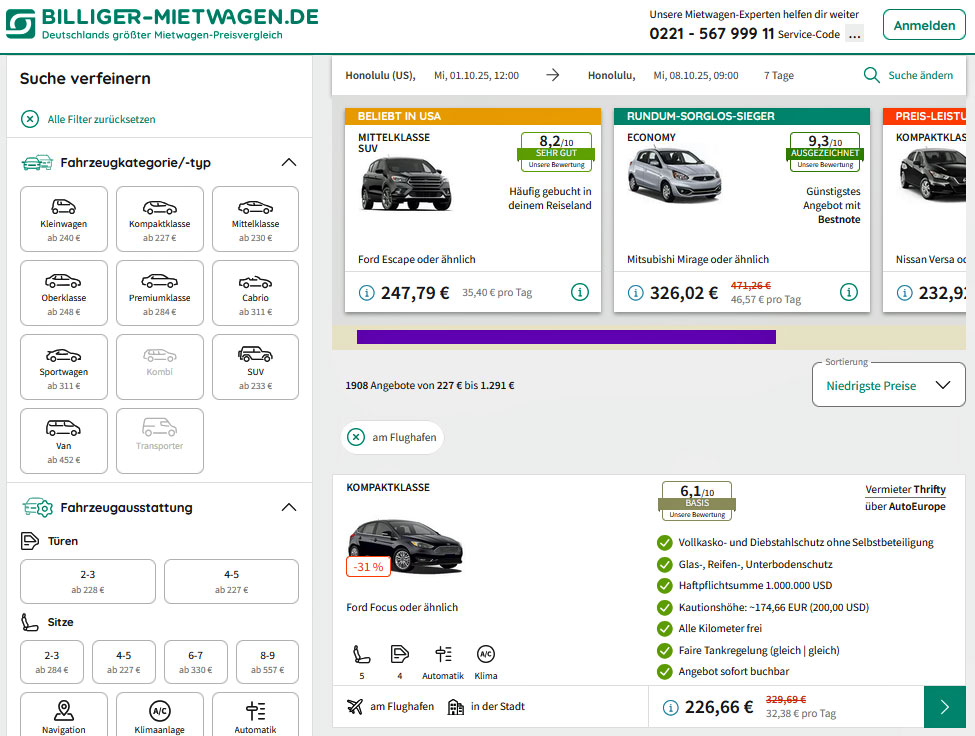Click the Automatik gearbox filter icon

point(256,711)
